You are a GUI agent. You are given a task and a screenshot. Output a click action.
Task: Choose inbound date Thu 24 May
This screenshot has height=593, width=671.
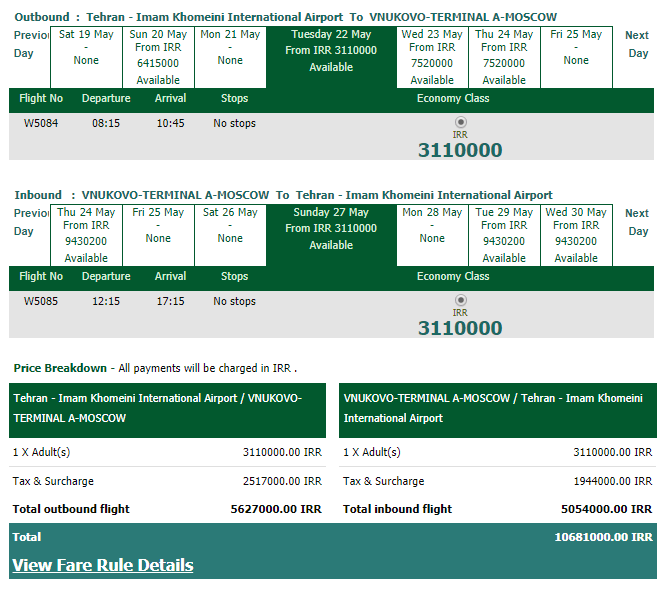[86, 235]
